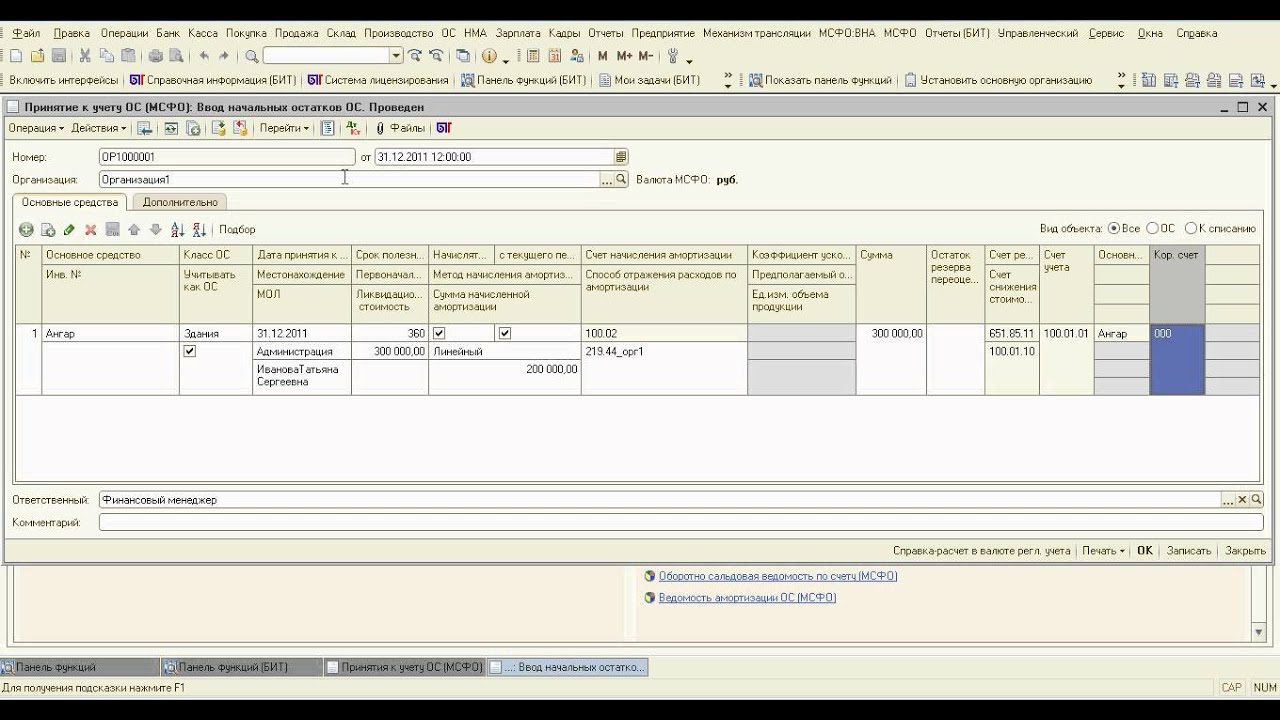Click the list/structure icon after Перейти
The width and height of the screenshot is (1280, 720).
pos(327,128)
